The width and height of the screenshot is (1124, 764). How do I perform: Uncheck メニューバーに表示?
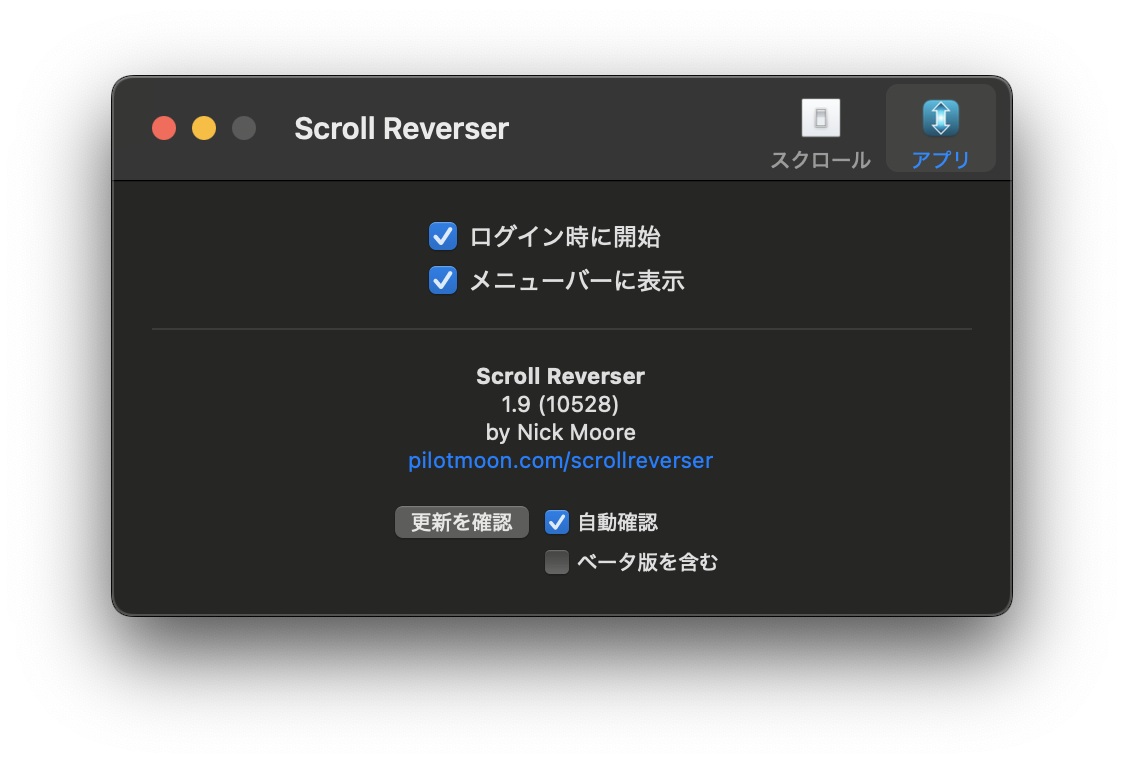(x=443, y=280)
